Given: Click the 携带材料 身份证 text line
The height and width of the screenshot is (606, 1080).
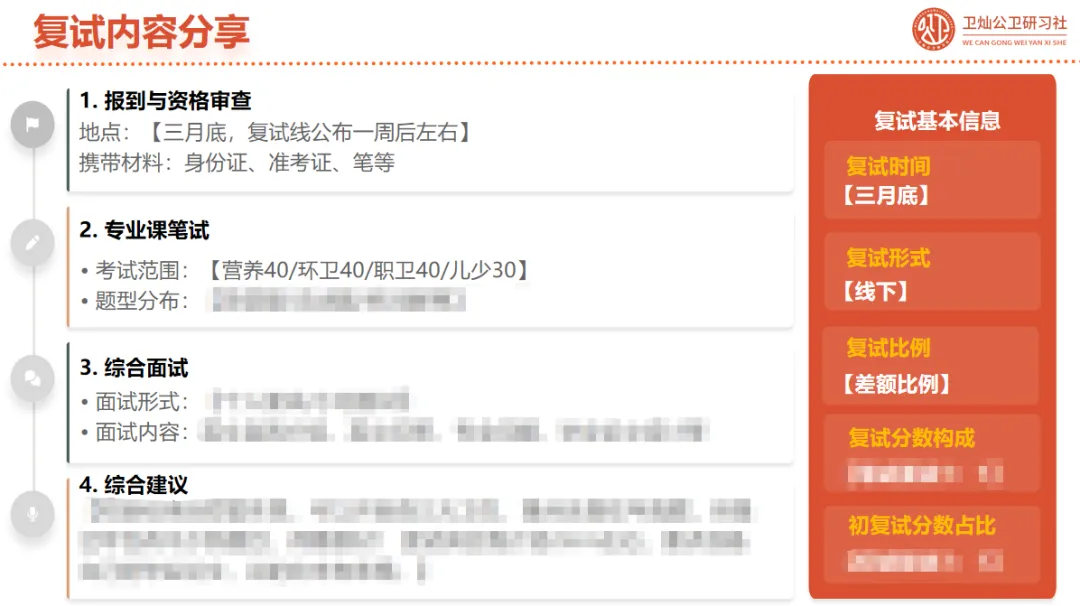Looking at the screenshot, I should (237, 163).
